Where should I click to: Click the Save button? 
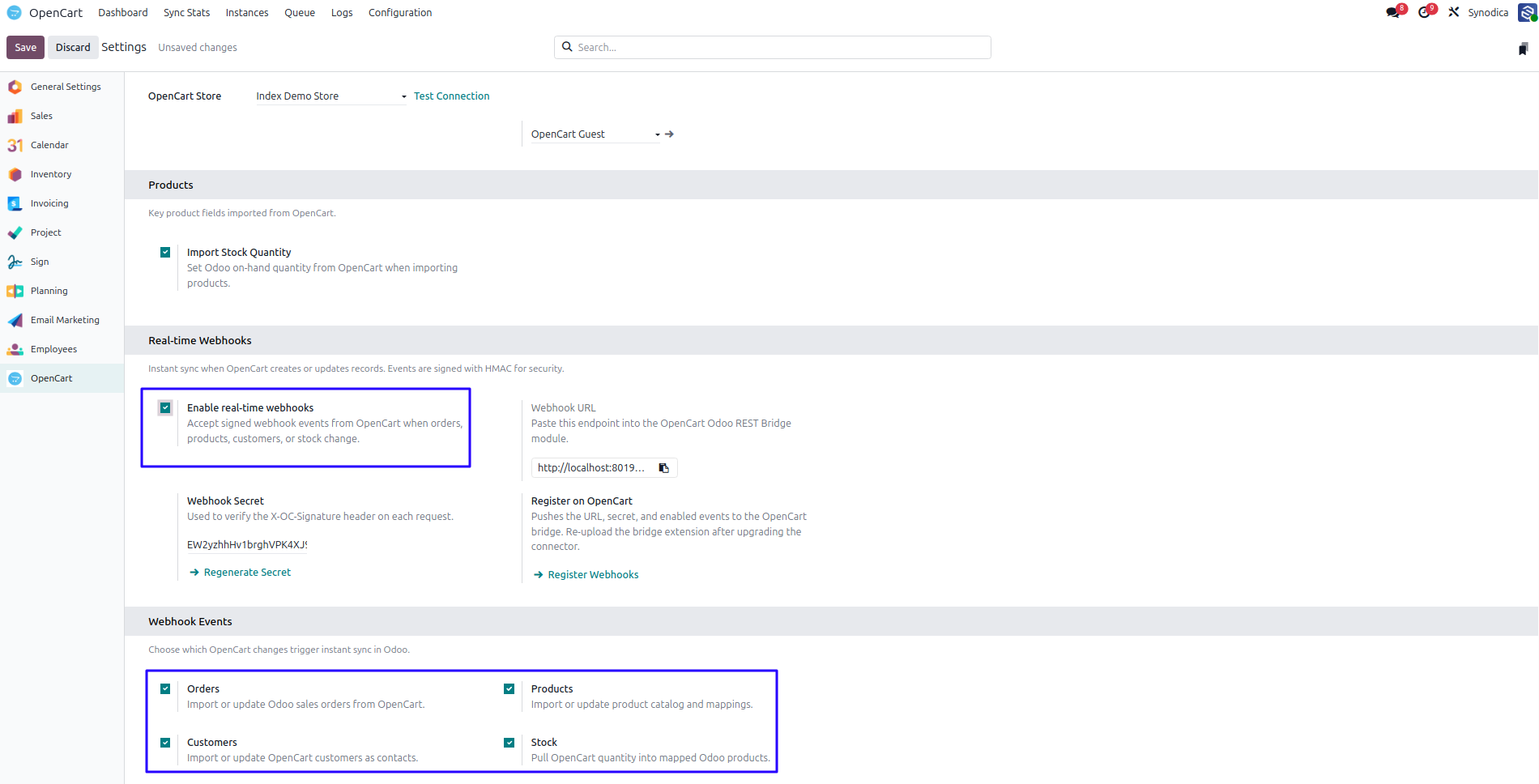(x=25, y=47)
